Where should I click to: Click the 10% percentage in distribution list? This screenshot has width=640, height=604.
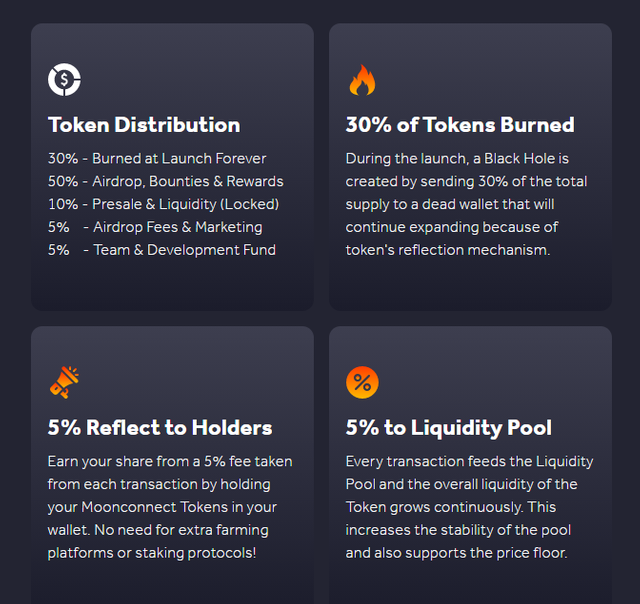pyautogui.click(x=63, y=204)
